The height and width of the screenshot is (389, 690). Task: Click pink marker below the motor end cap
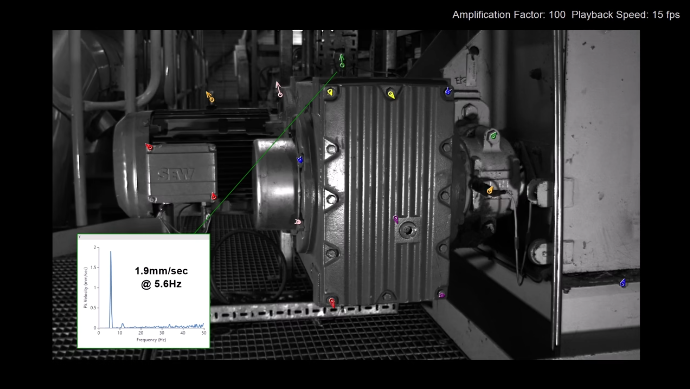[298, 222]
